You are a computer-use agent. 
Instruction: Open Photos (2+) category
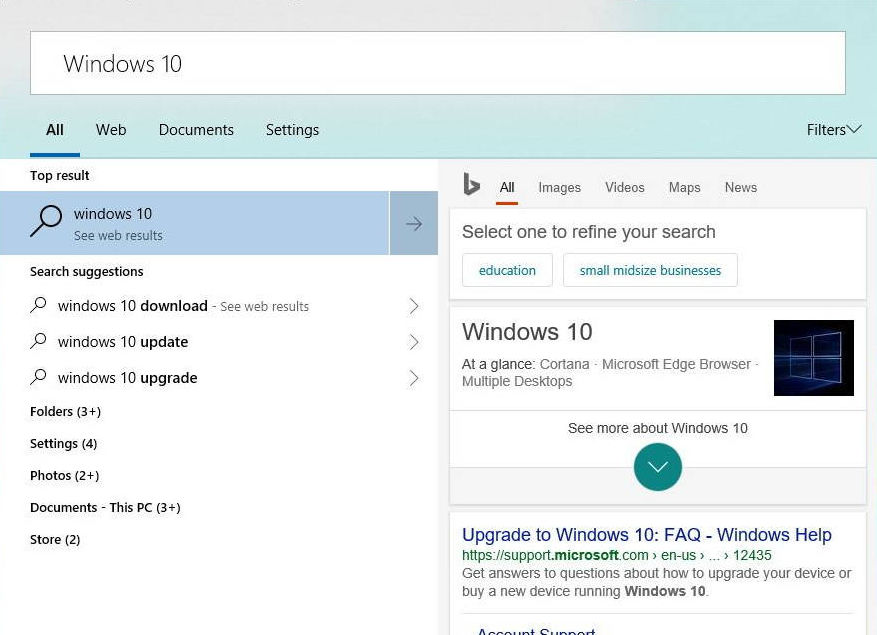[64, 476]
